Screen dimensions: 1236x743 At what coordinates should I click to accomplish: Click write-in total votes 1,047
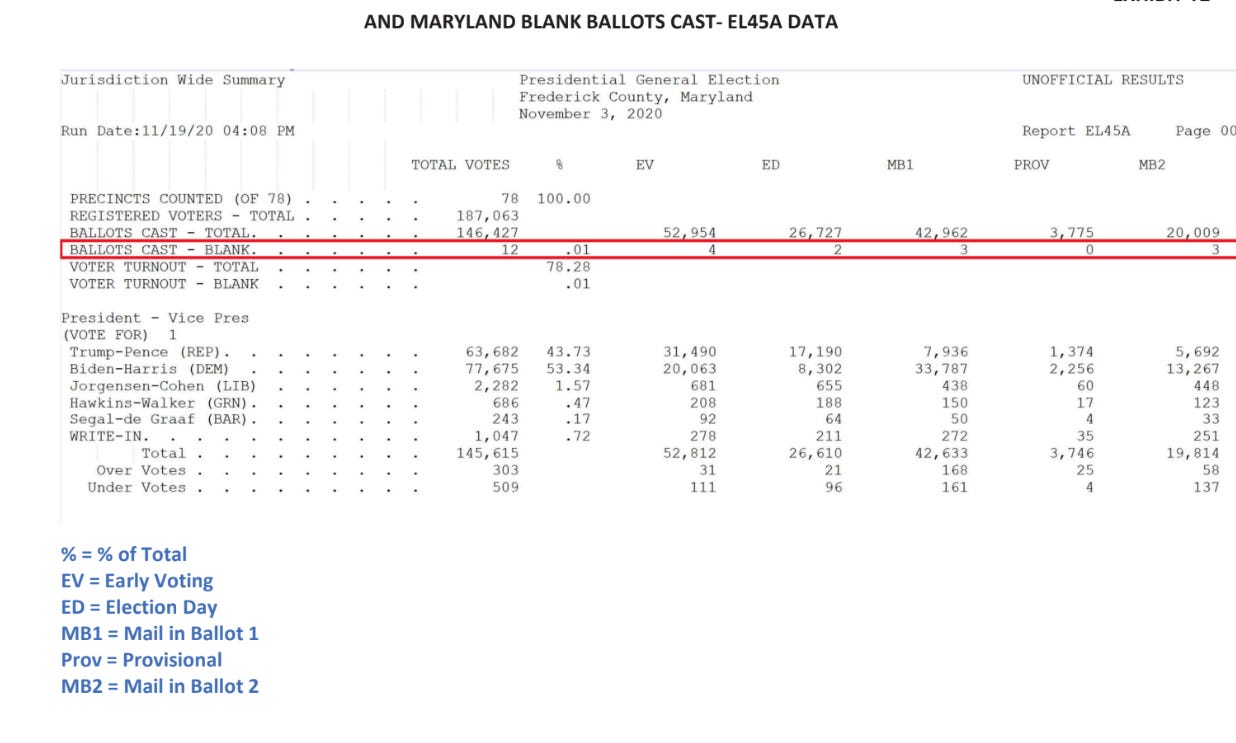(497, 437)
